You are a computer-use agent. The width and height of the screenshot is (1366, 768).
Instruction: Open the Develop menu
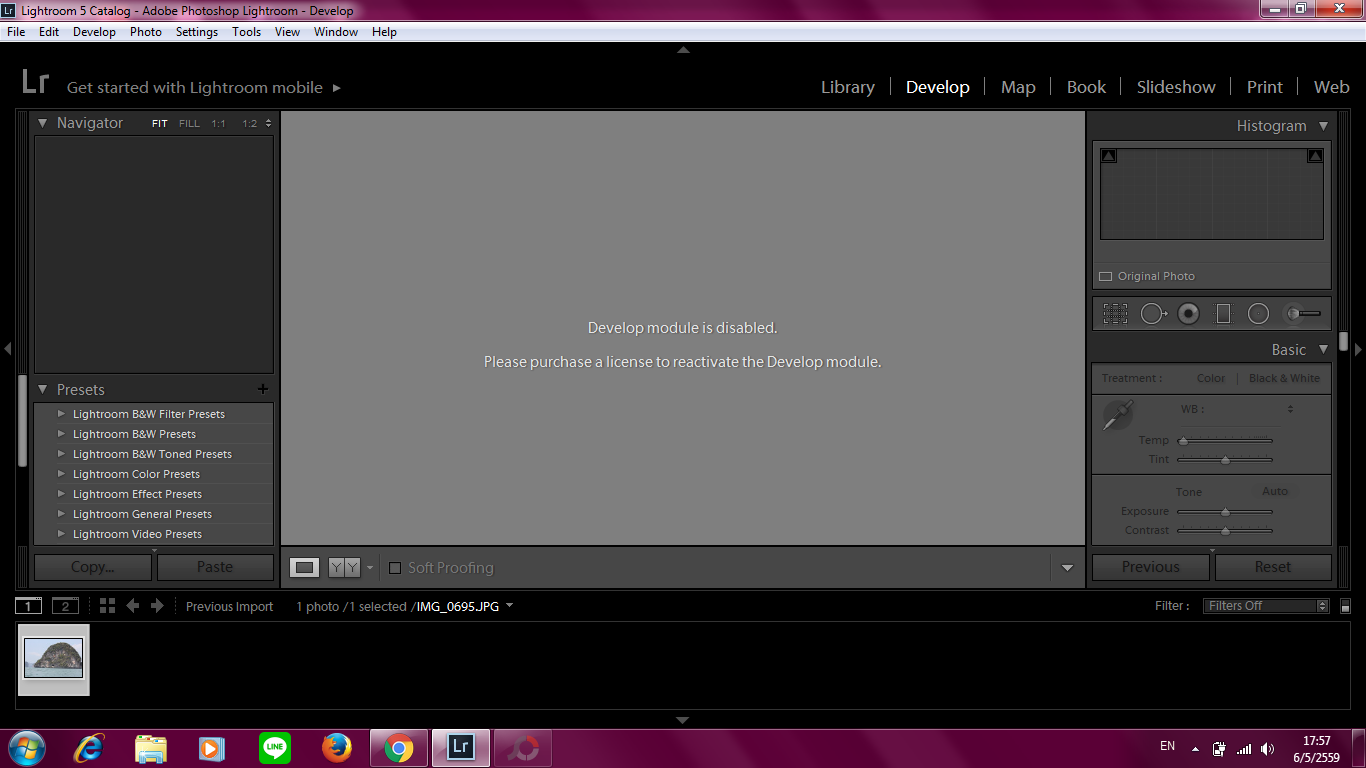pos(94,32)
